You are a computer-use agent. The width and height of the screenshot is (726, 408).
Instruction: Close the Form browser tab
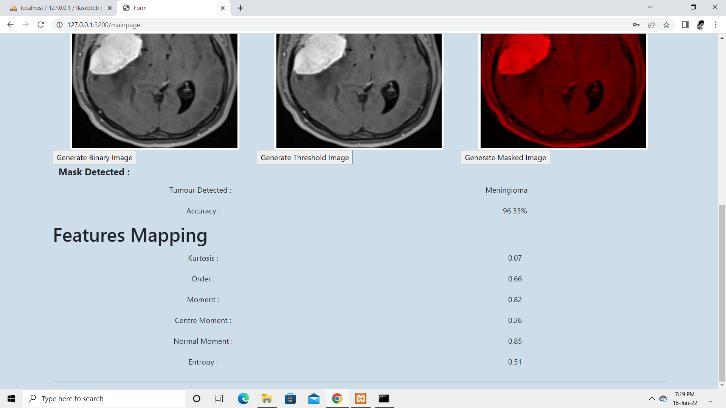tap(223, 8)
